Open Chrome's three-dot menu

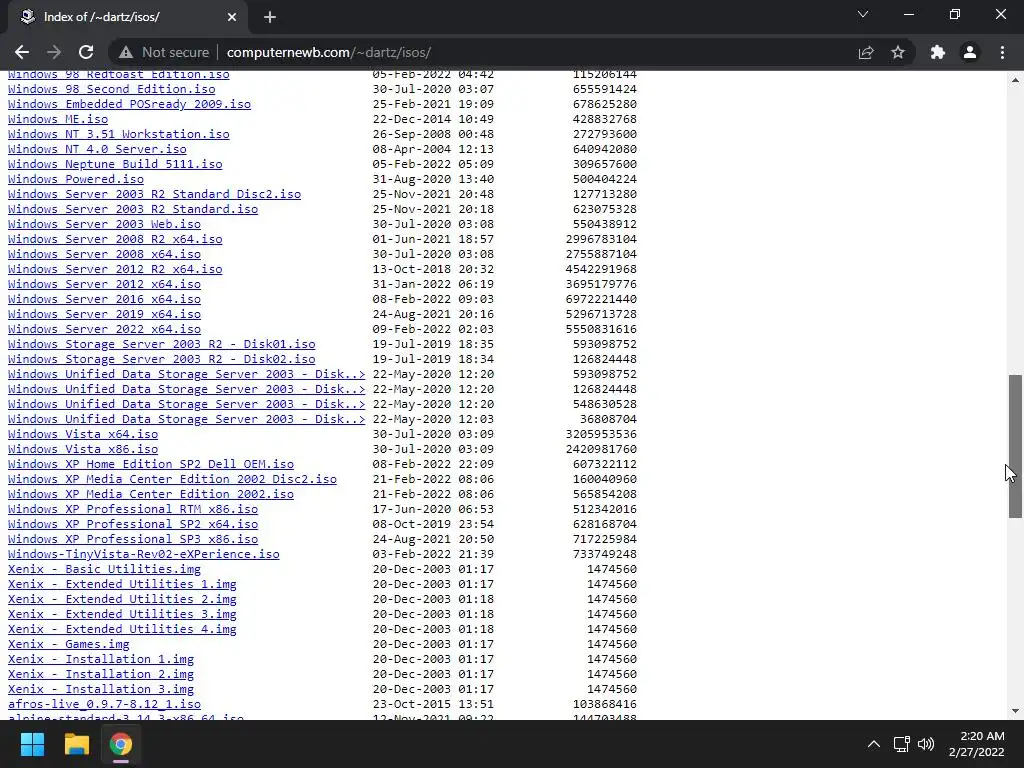[x=1002, y=52]
